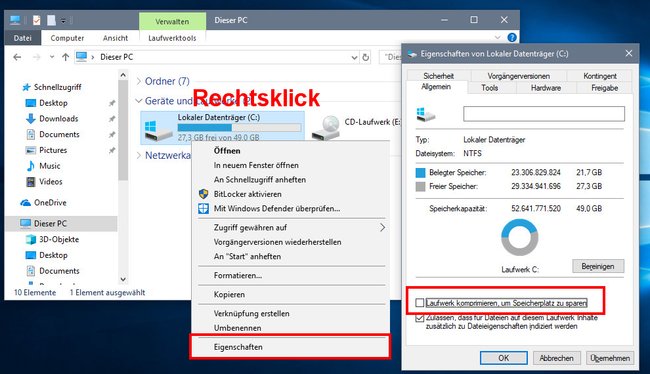Click the navigation pane scrollbar up arrow
650x374 pixels.
click(123, 75)
